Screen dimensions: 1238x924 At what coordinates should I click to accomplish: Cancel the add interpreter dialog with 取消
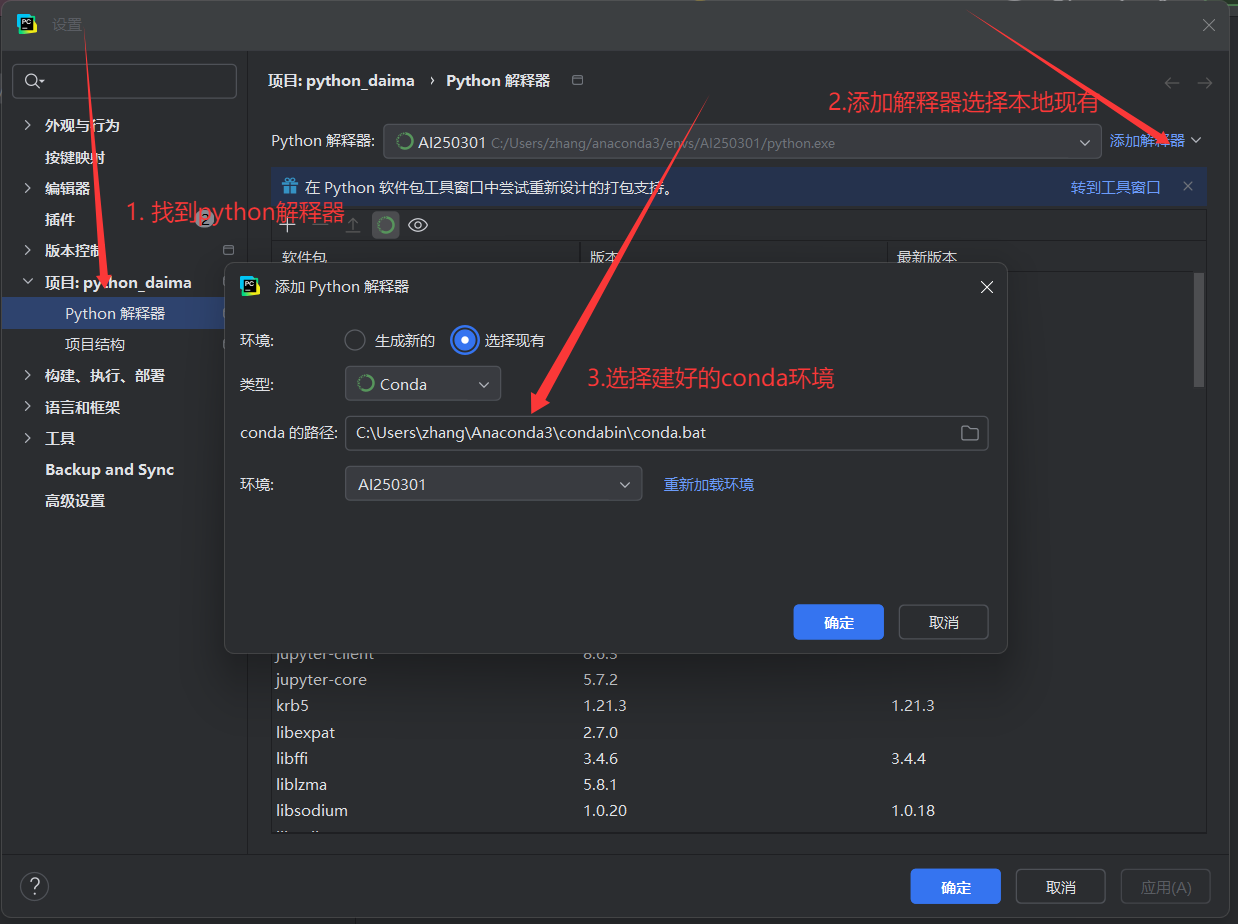pyautogui.click(x=943, y=622)
